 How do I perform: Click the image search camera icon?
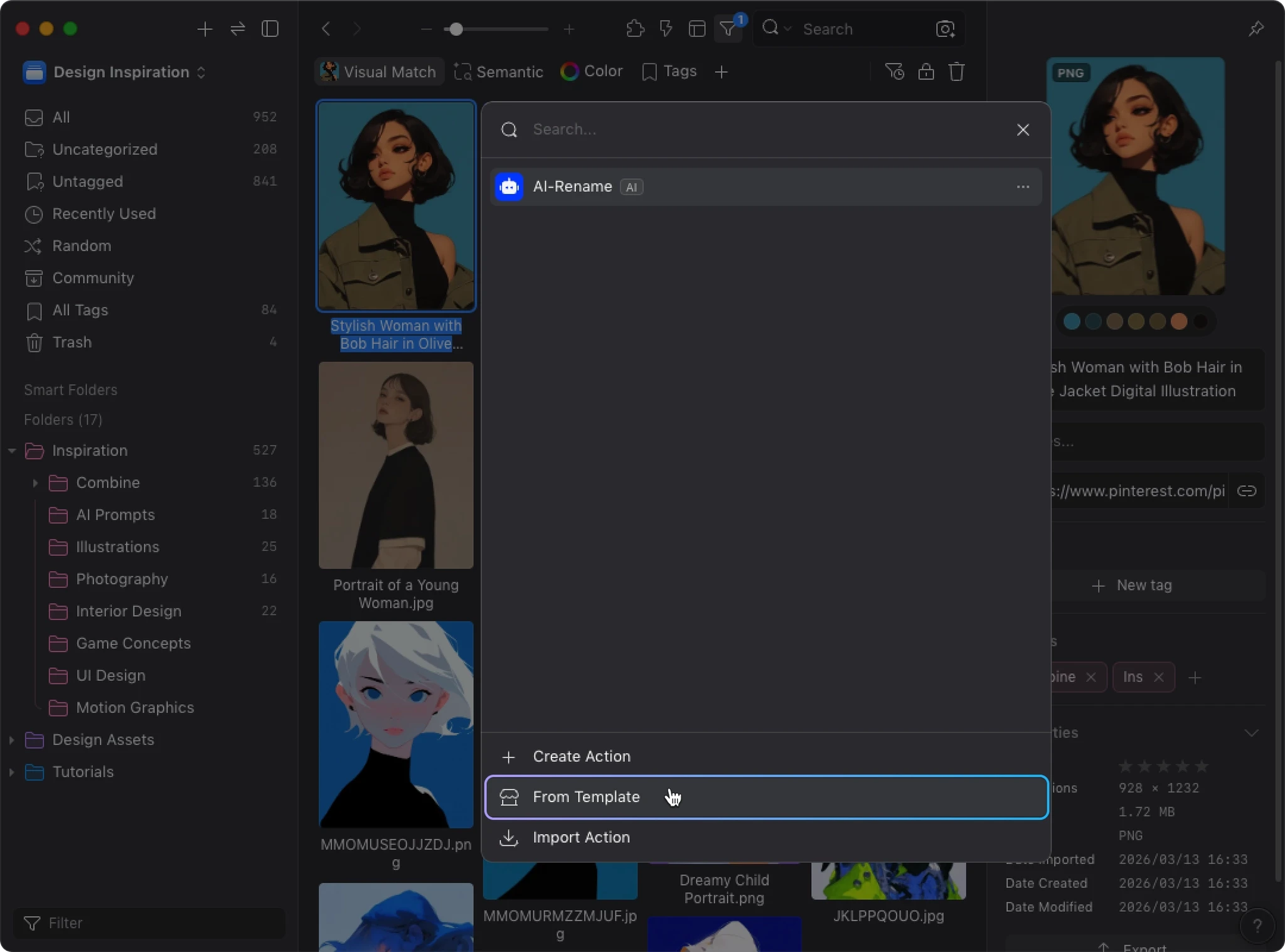point(945,29)
